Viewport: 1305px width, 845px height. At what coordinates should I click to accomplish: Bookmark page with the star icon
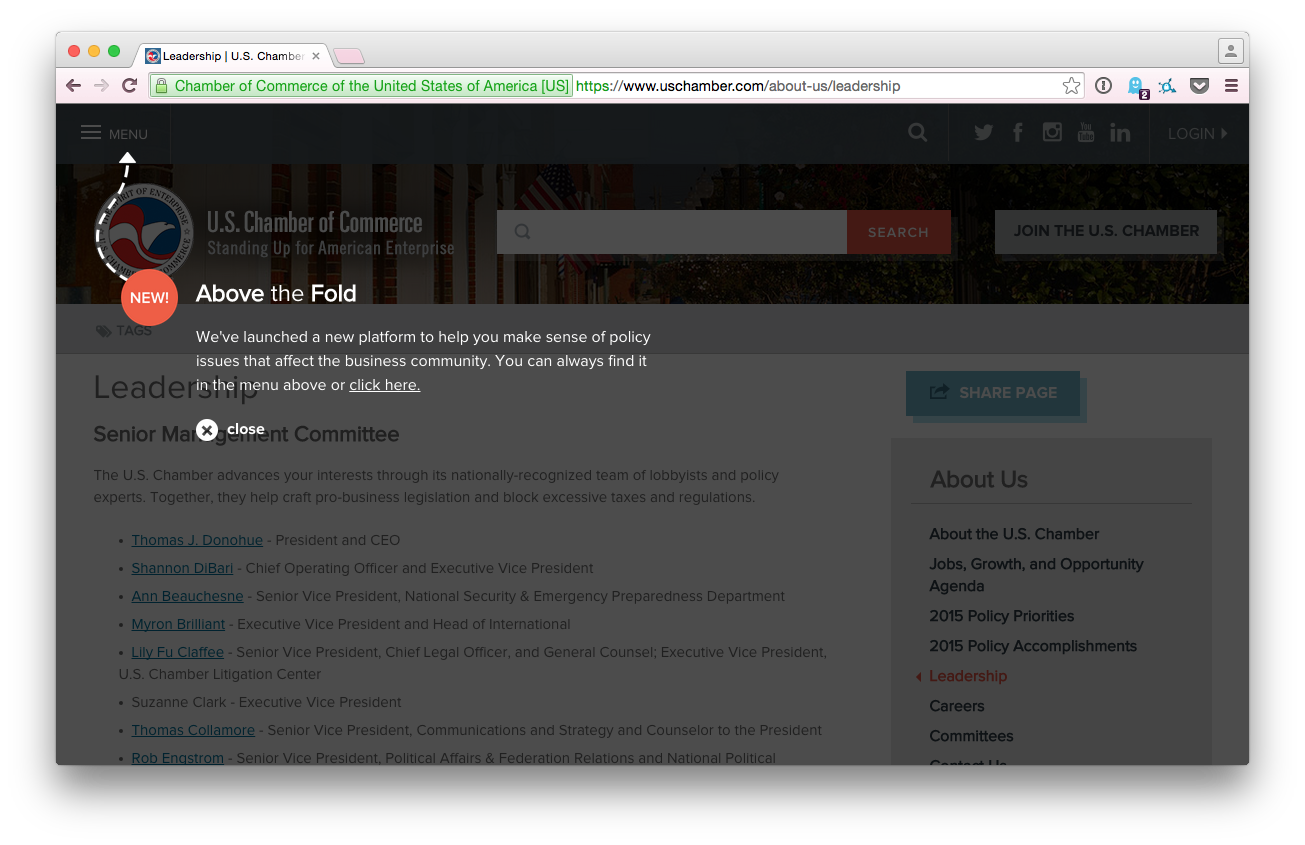click(x=1071, y=86)
